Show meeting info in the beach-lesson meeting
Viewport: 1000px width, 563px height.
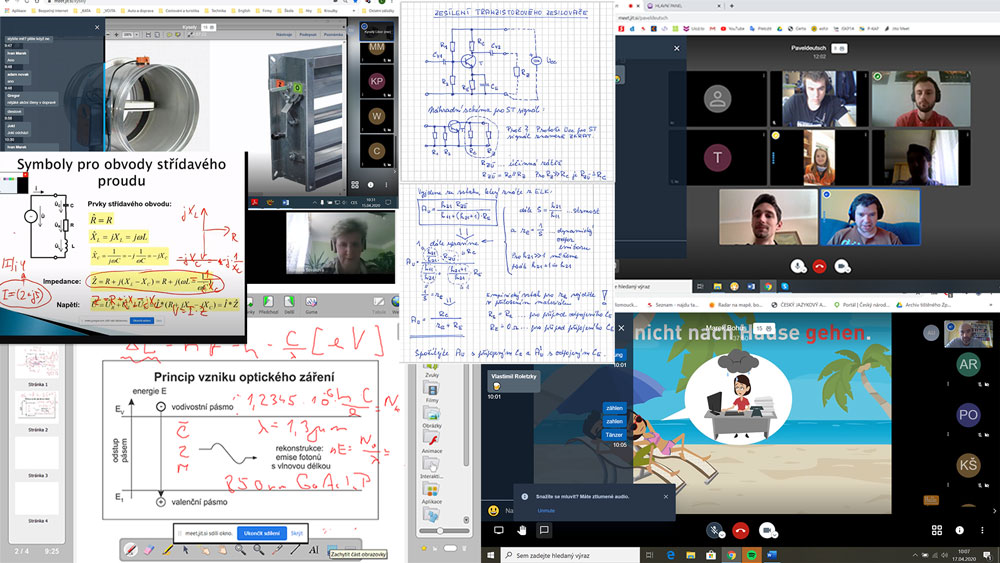pos(959,530)
